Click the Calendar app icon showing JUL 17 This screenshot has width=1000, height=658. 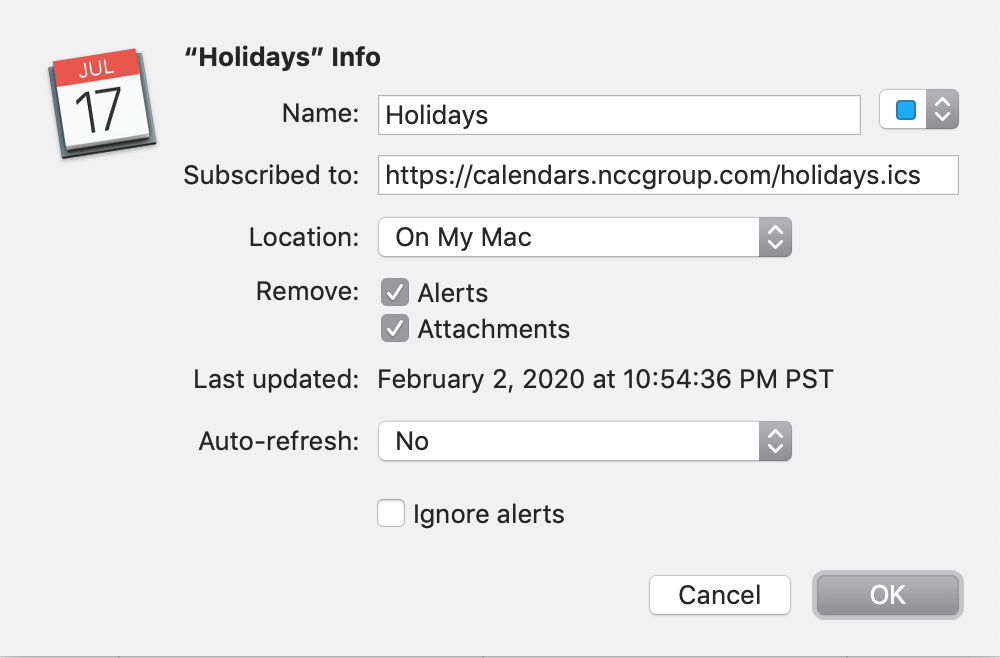point(102,103)
